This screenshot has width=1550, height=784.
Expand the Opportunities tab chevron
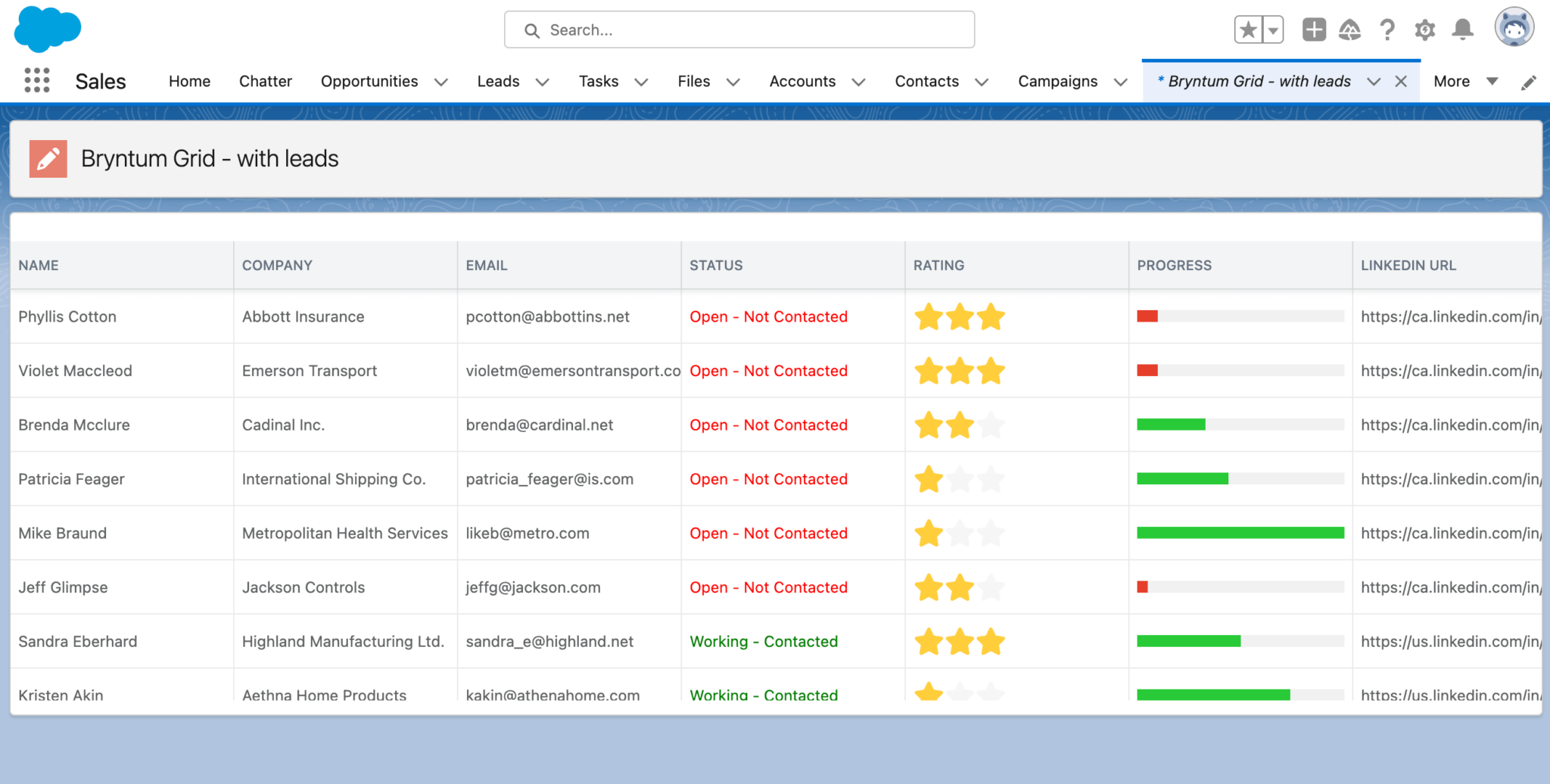[441, 82]
